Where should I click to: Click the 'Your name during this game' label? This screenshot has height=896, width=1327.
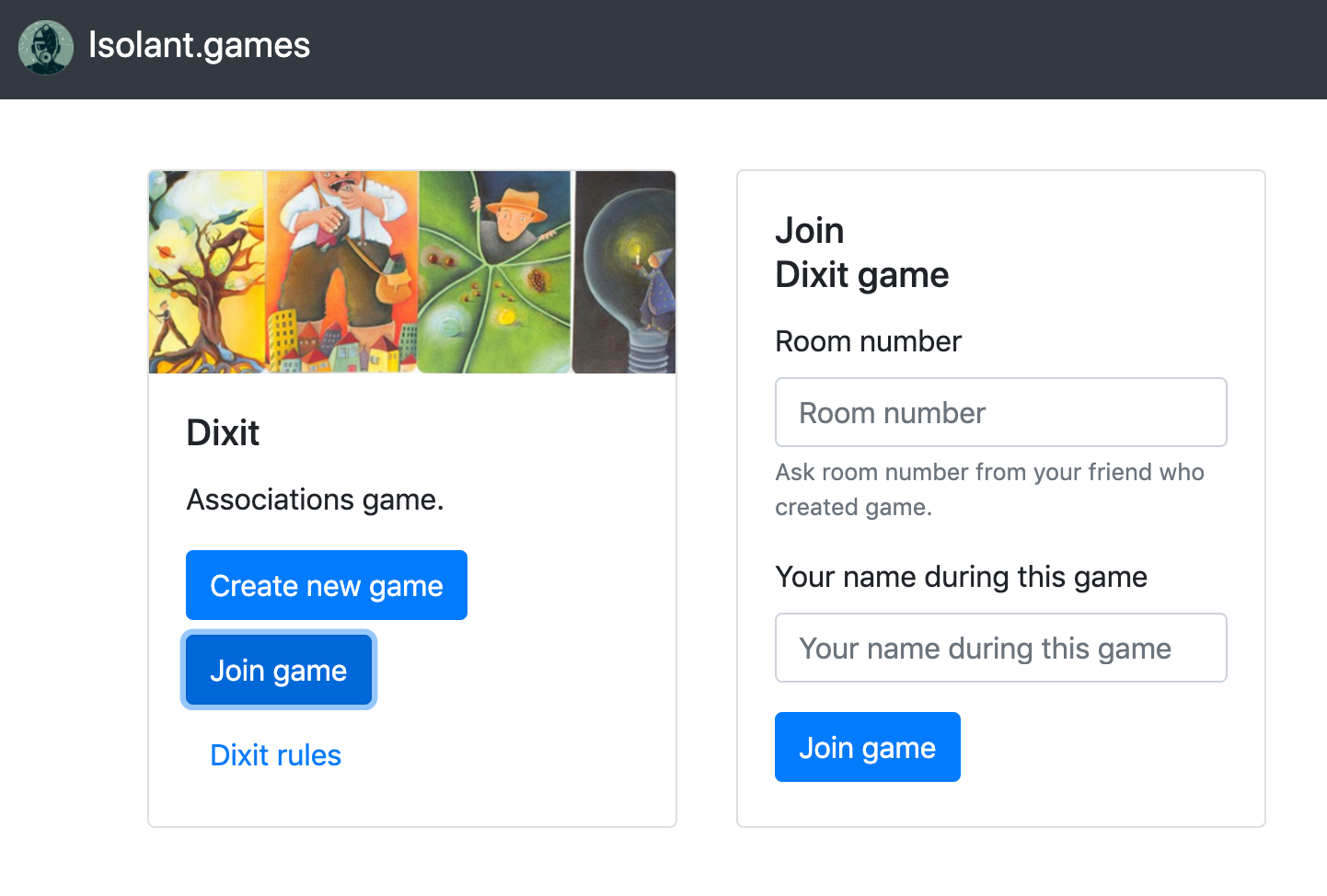click(962, 577)
